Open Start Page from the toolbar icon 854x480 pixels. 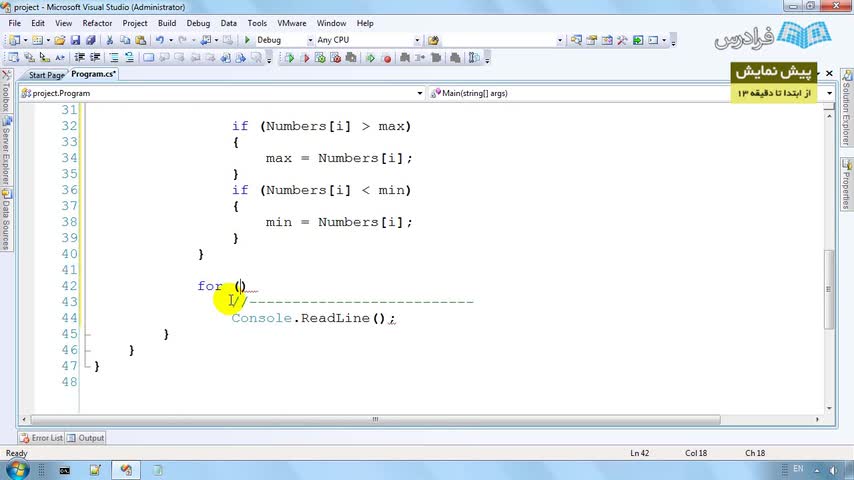(x=638, y=40)
